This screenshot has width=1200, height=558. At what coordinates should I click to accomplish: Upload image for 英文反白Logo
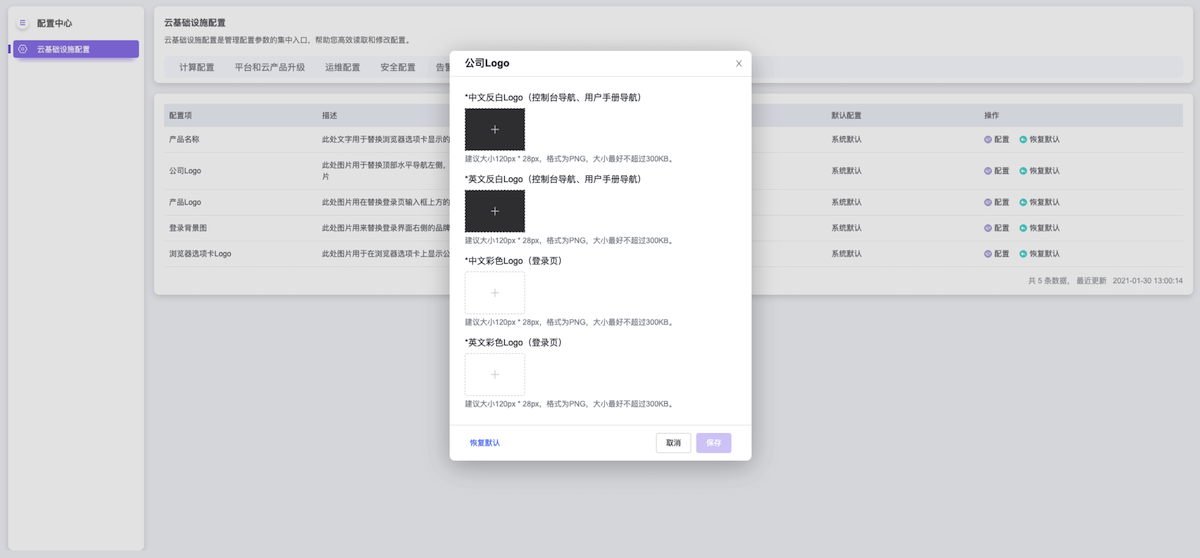click(x=494, y=211)
